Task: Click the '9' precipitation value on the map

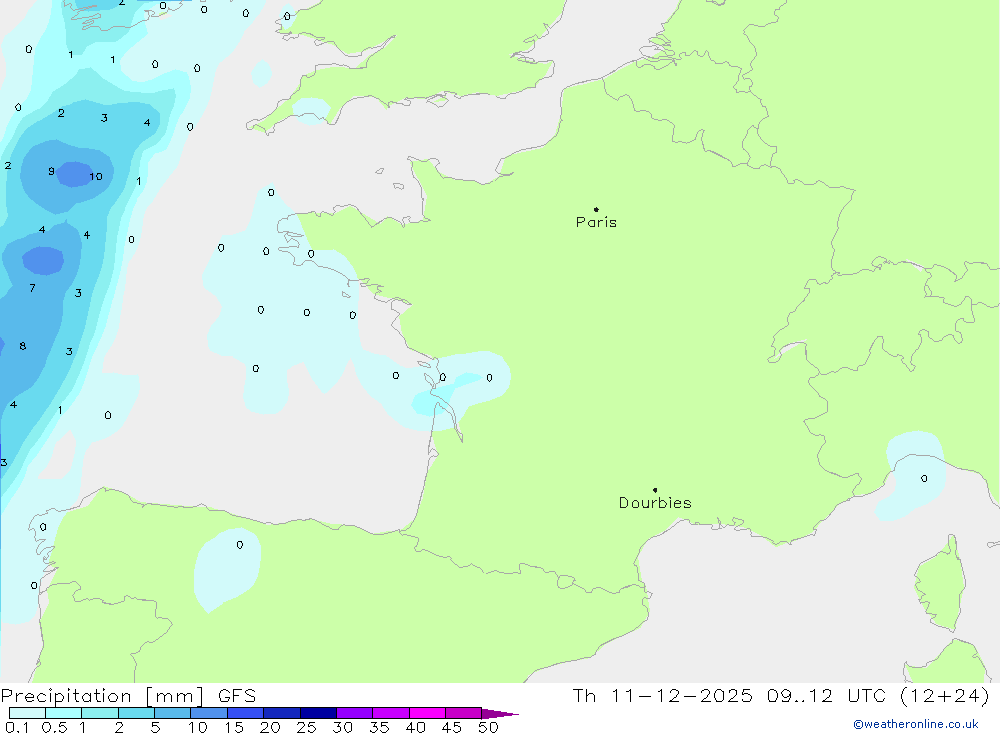Action: pyautogui.click(x=52, y=171)
